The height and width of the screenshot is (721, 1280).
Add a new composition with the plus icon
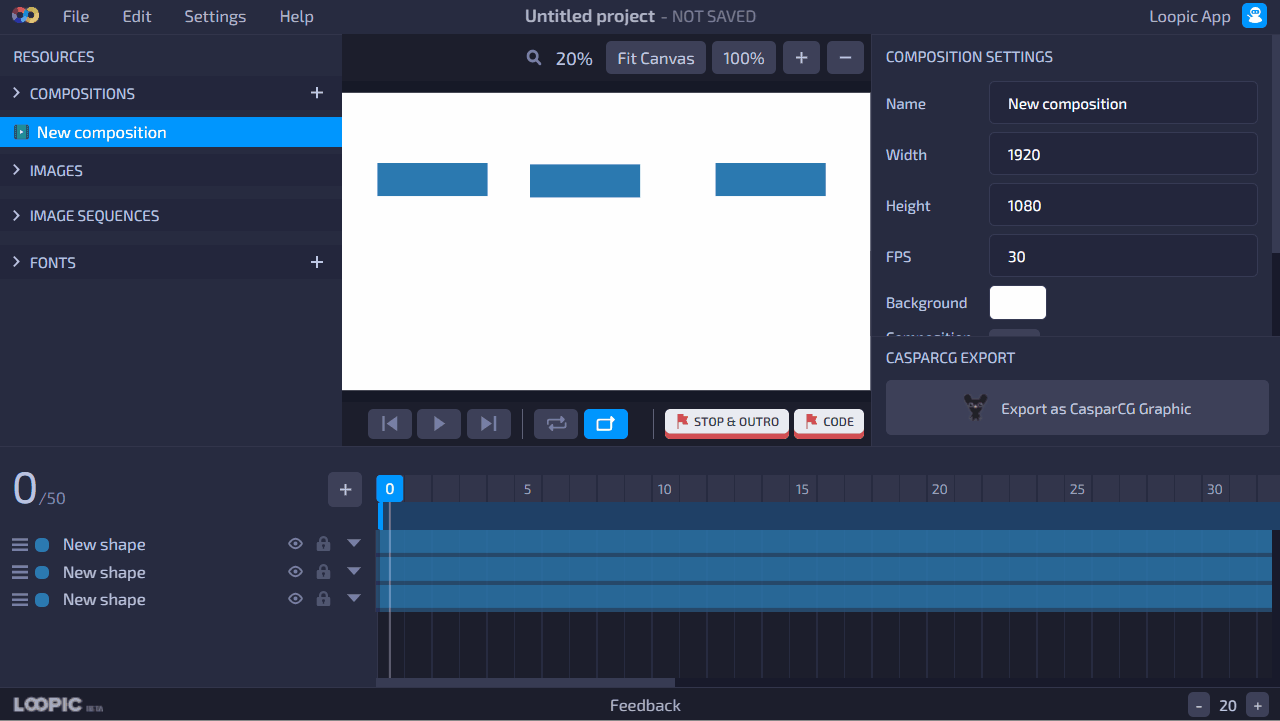click(317, 93)
